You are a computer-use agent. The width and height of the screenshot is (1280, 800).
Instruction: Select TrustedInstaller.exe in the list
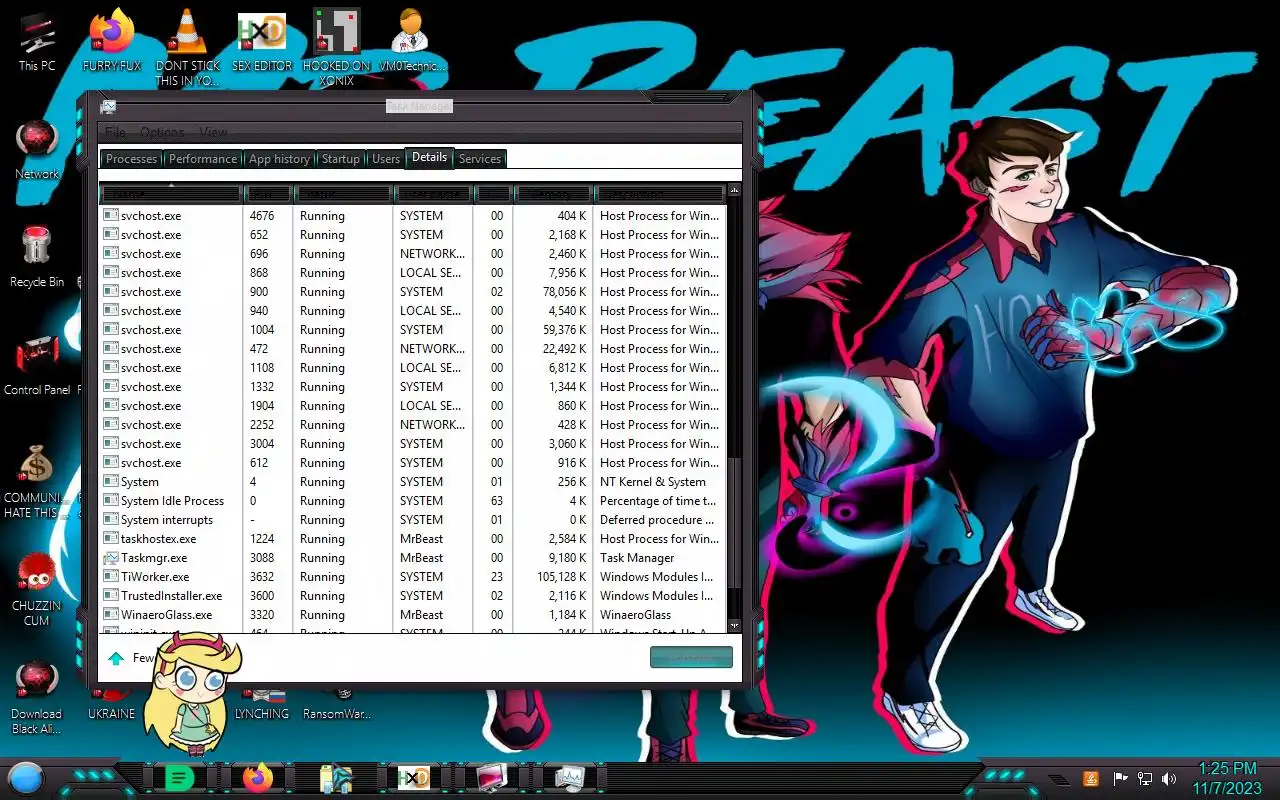point(411,596)
